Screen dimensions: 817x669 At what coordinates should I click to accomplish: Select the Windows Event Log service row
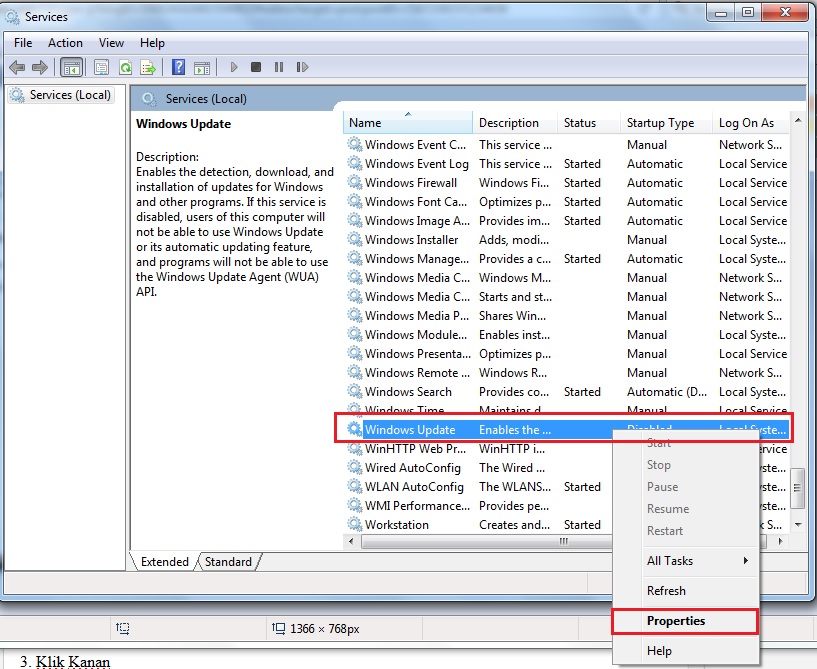pyautogui.click(x=567, y=164)
